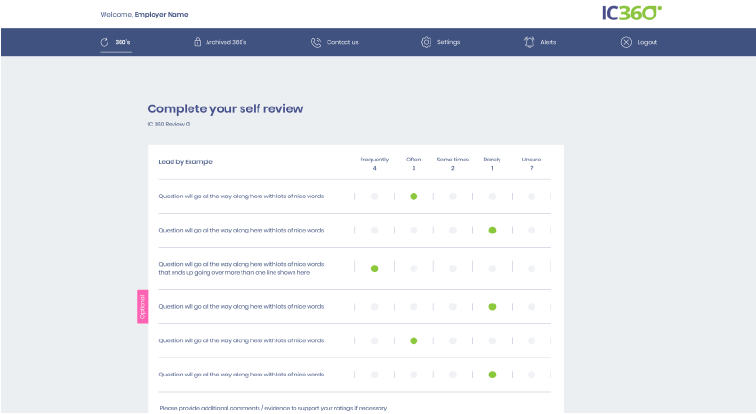Image resolution: width=756 pixels, height=414 pixels.
Task: Open the Alerts link text
Action: tap(548, 43)
